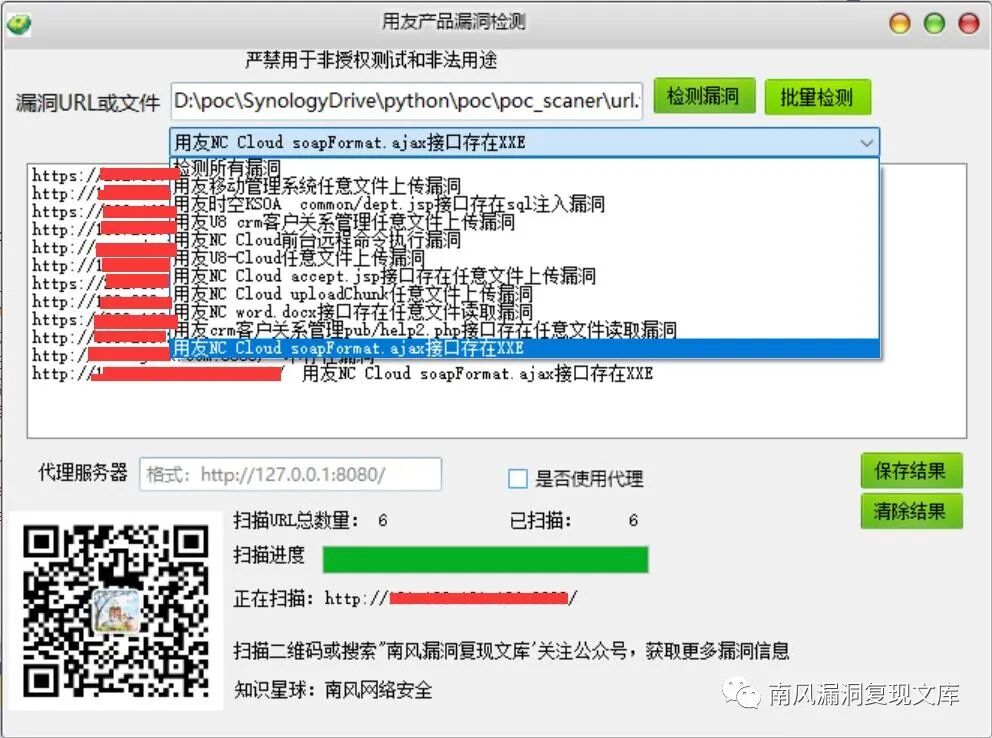
Task: Clear results with 清除结果 button
Action: pos(911,510)
